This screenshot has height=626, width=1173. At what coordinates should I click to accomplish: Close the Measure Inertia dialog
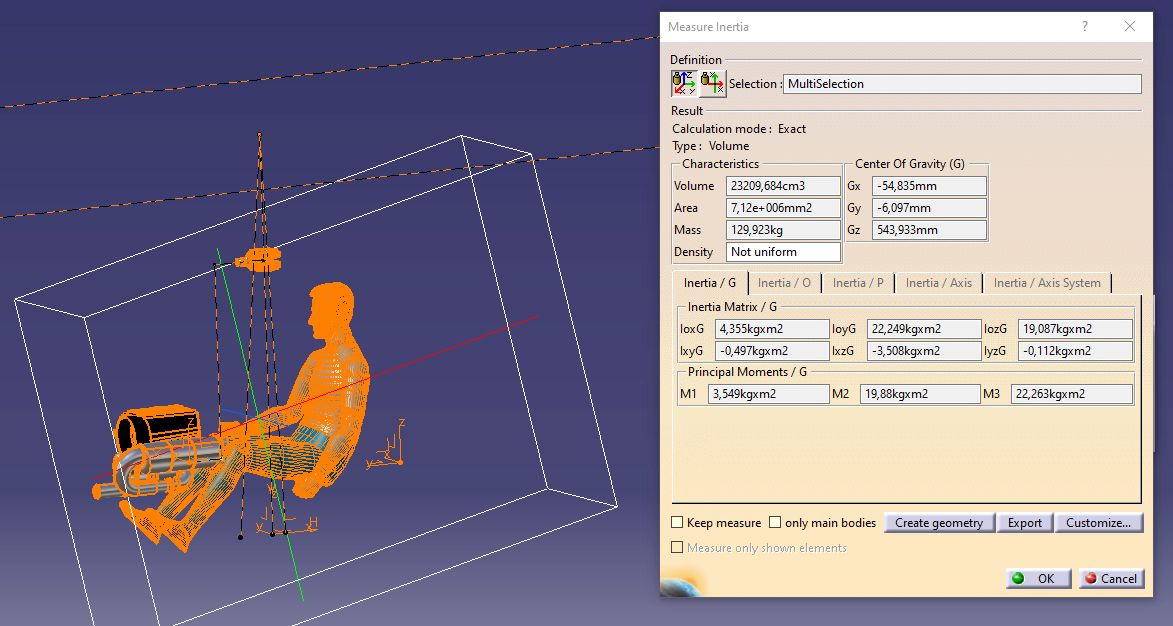1130,27
